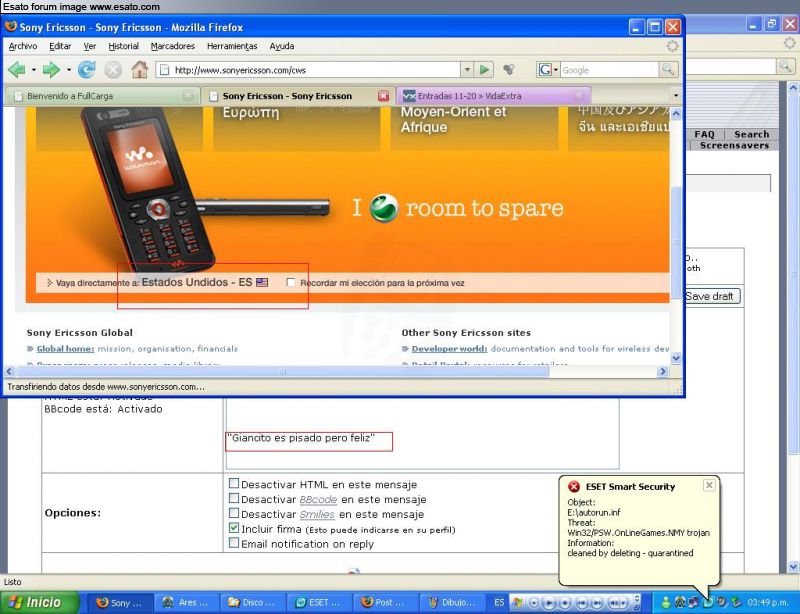Open the Ver menu
Viewport: 800px width, 614px height.
point(90,46)
